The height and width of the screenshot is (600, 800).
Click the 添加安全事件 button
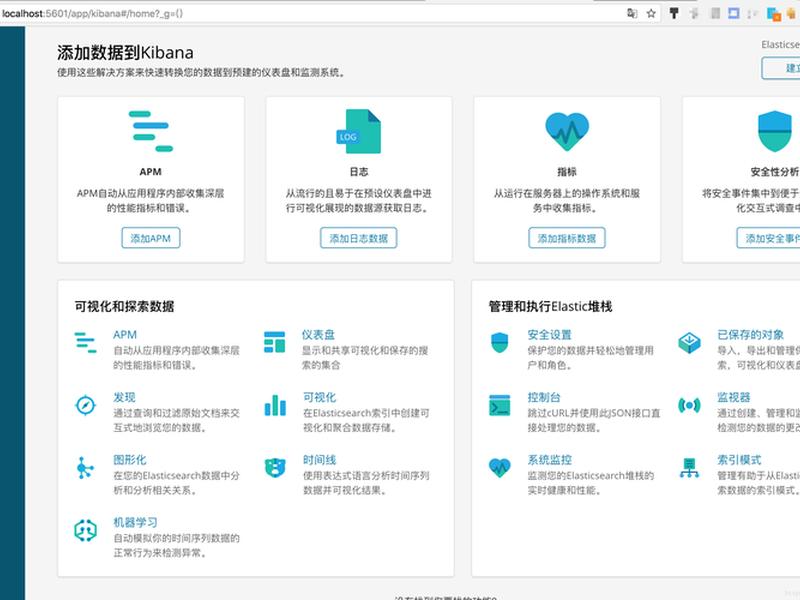768,238
